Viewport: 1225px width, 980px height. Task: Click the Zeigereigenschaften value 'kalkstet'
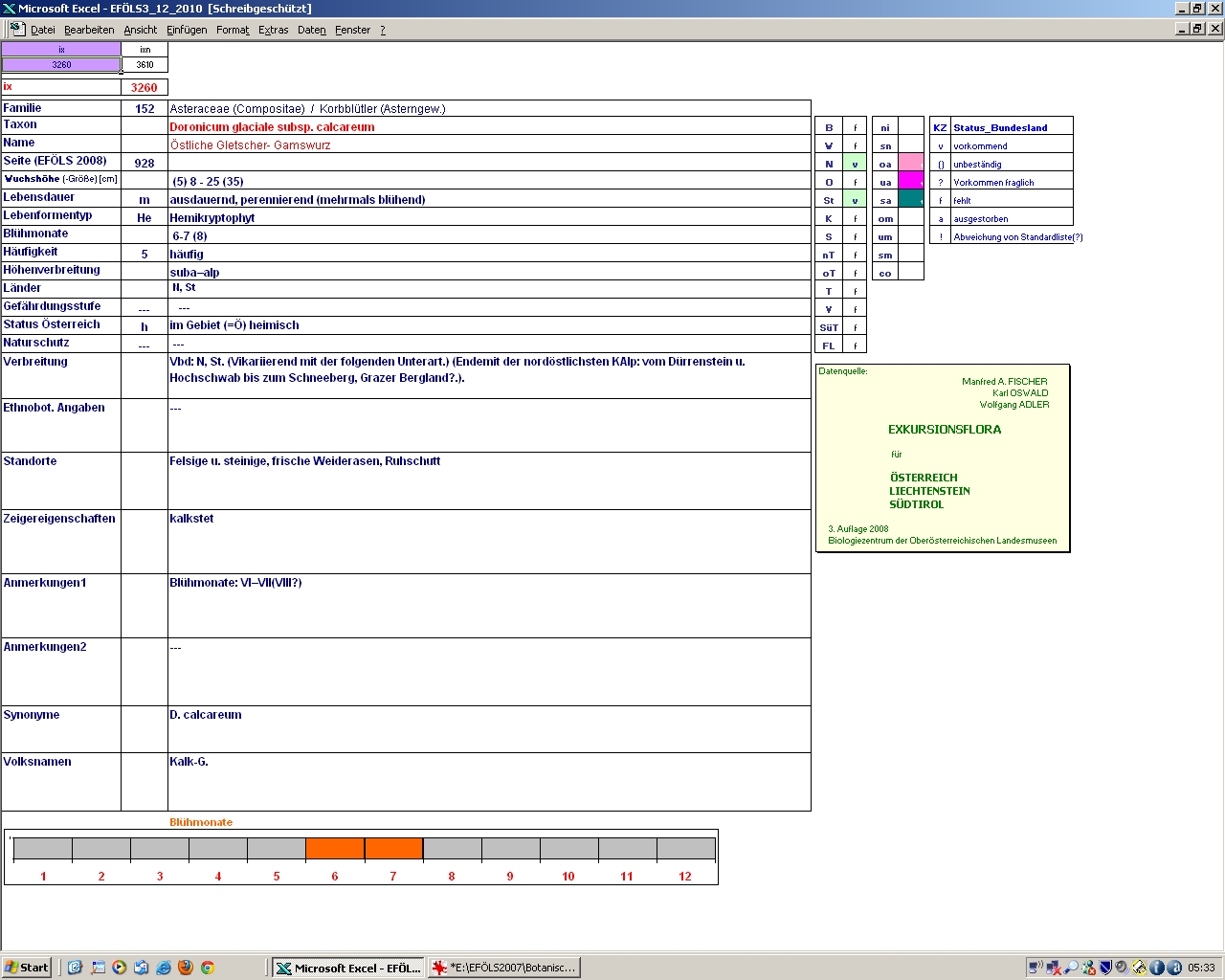point(191,519)
